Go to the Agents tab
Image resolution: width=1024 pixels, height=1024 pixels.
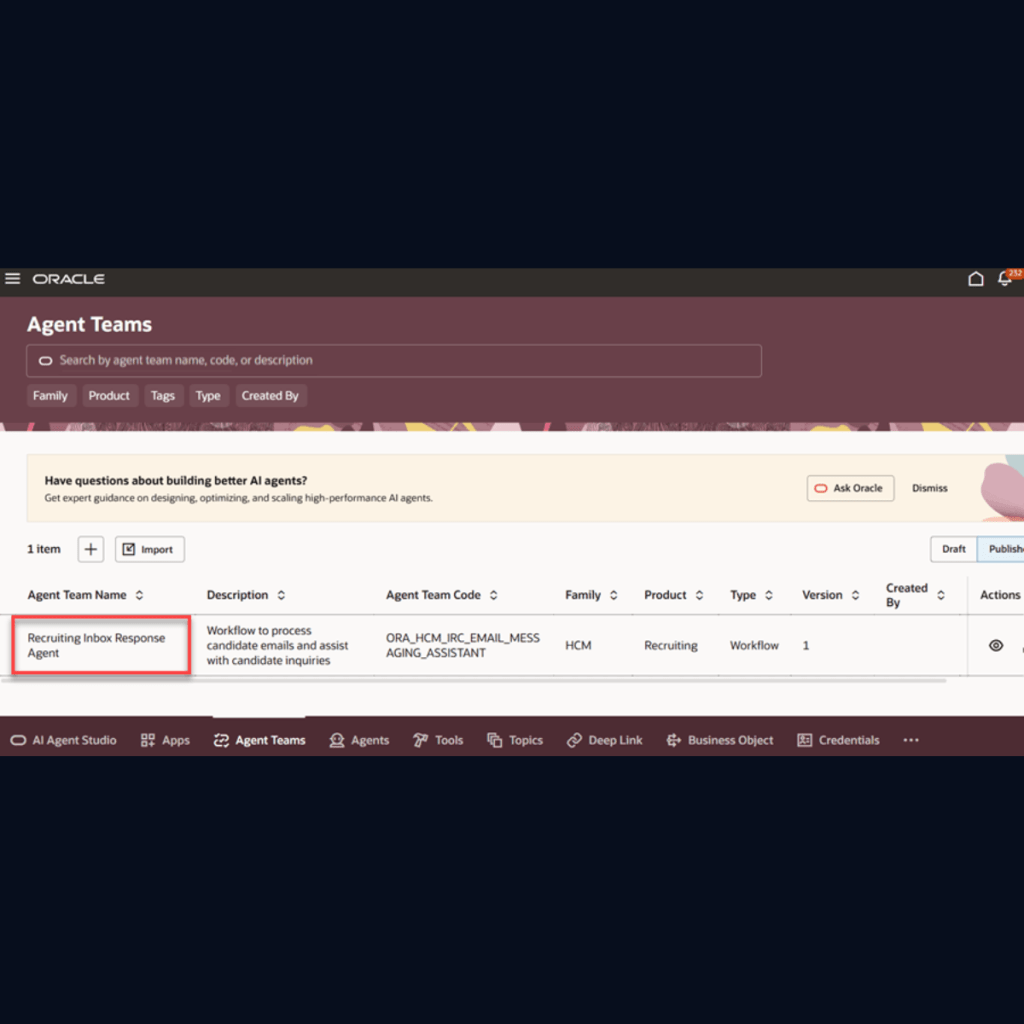click(x=359, y=740)
